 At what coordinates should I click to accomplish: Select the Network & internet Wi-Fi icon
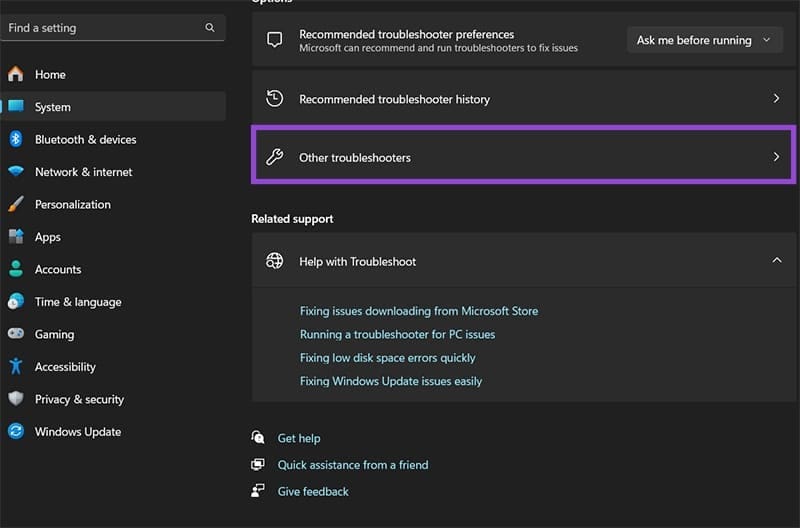16,172
